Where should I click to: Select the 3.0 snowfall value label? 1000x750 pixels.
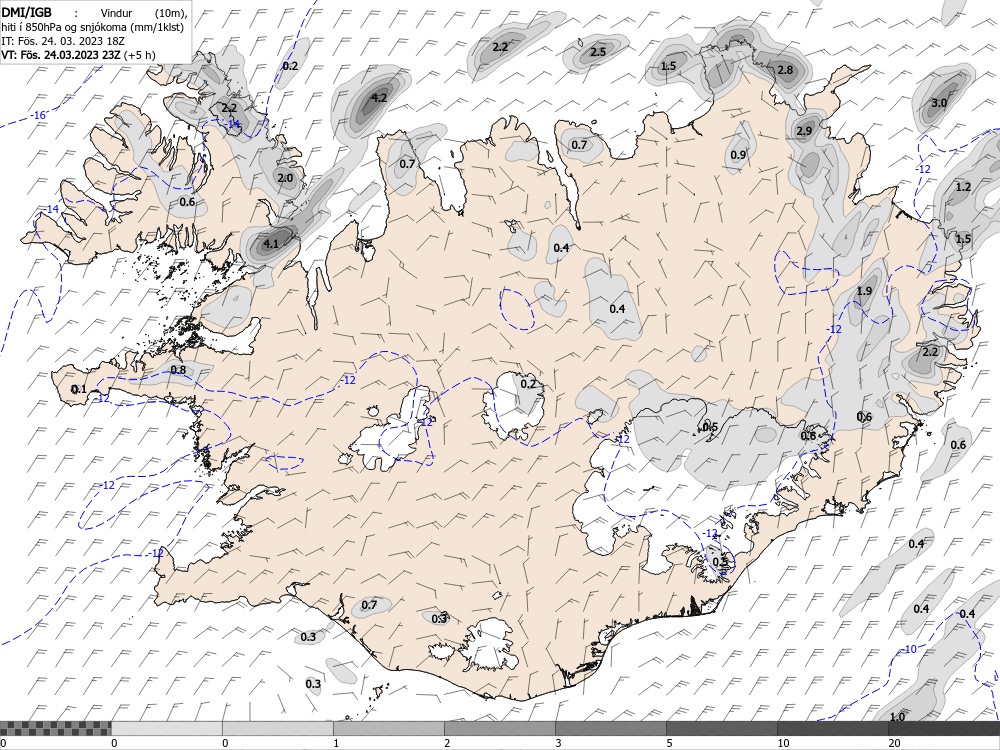point(939,103)
